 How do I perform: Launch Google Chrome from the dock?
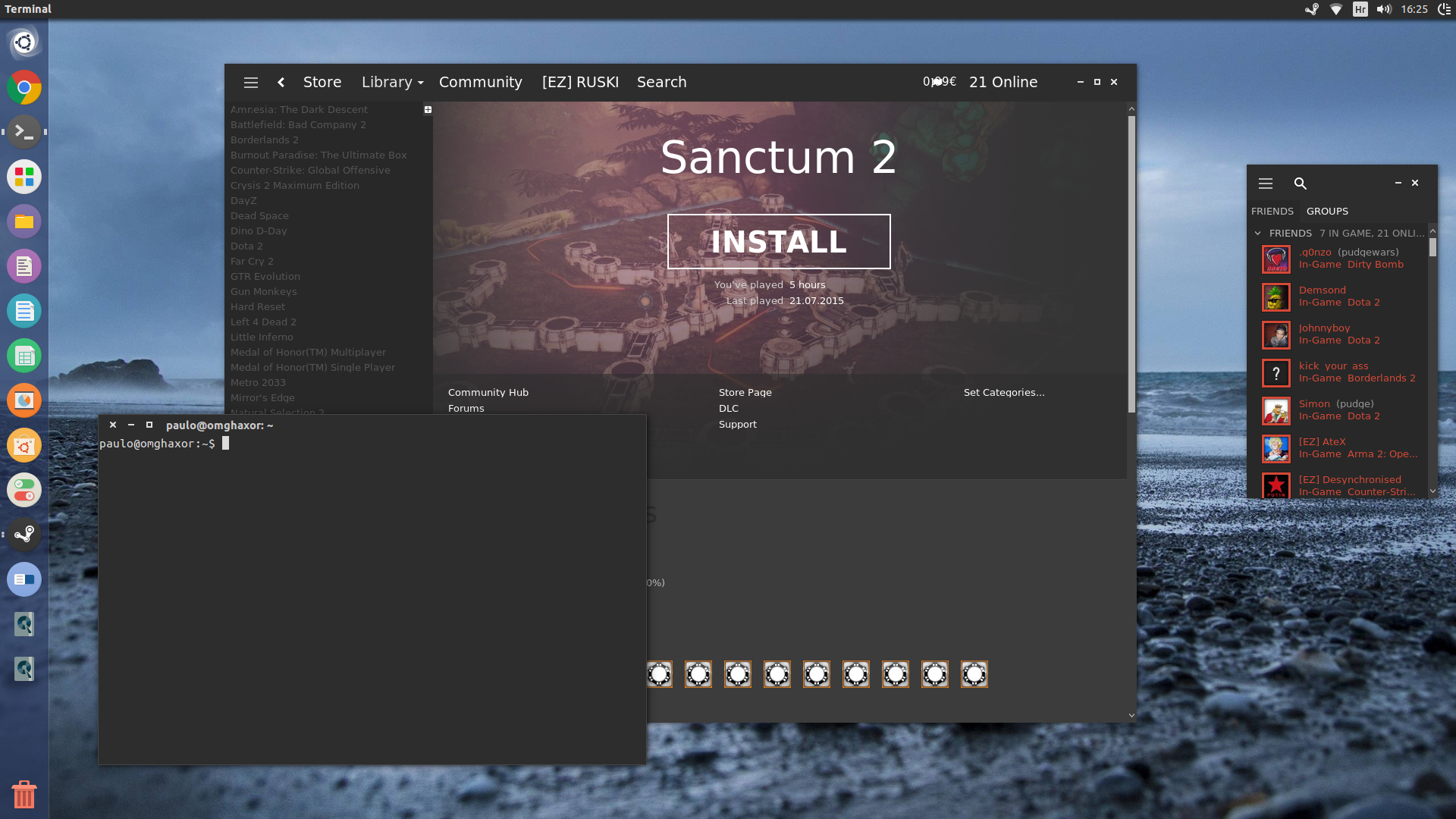tap(24, 88)
